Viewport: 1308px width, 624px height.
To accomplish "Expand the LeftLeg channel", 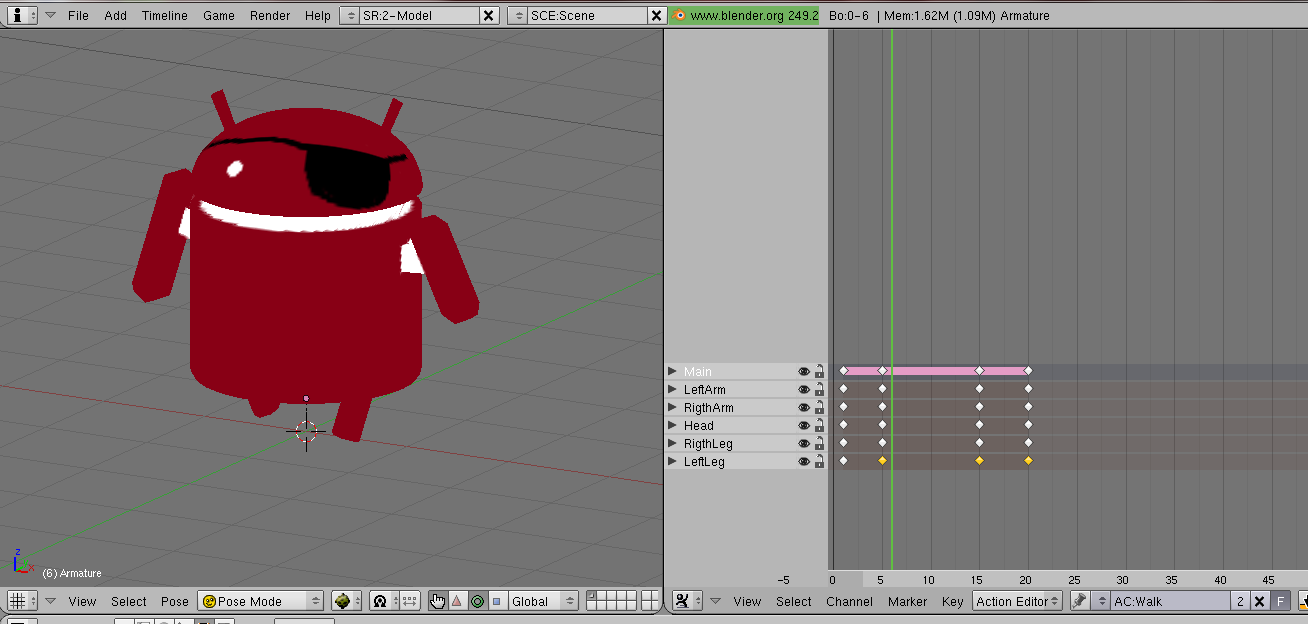I will 672,461.
